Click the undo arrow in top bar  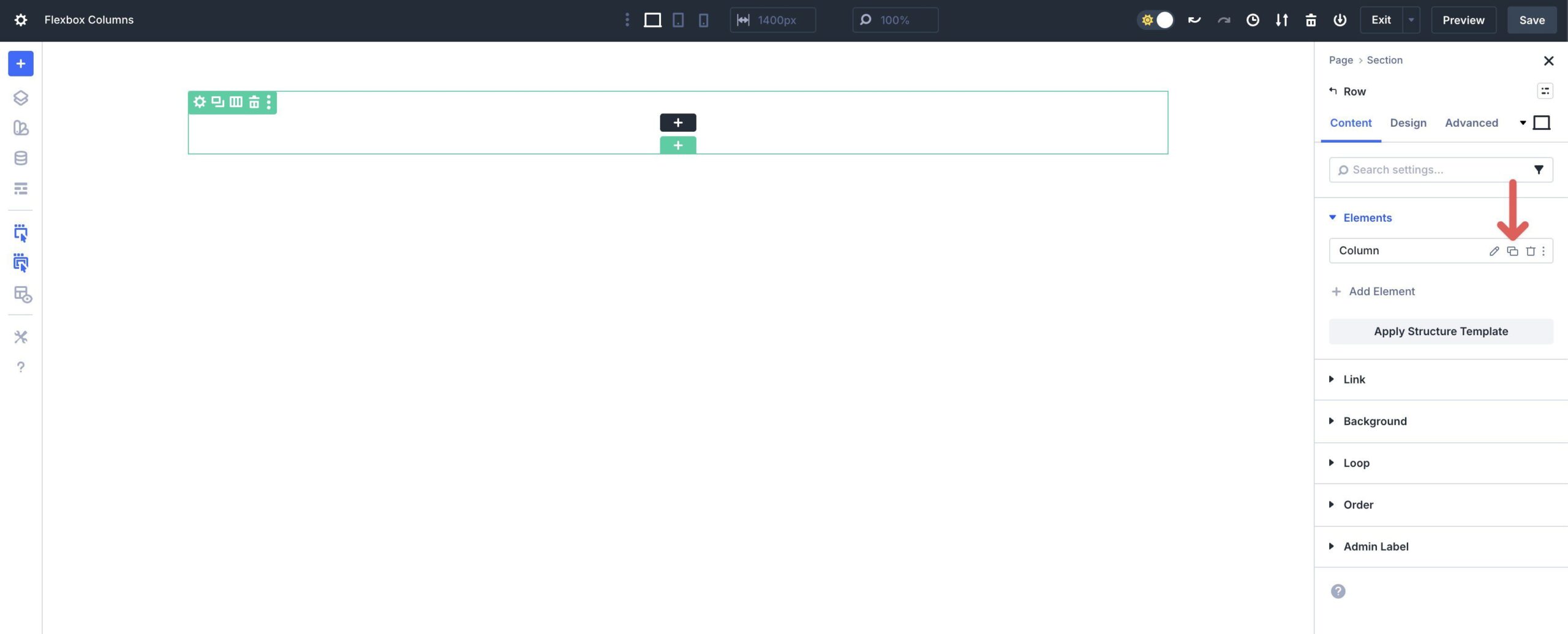point(1194,20)
